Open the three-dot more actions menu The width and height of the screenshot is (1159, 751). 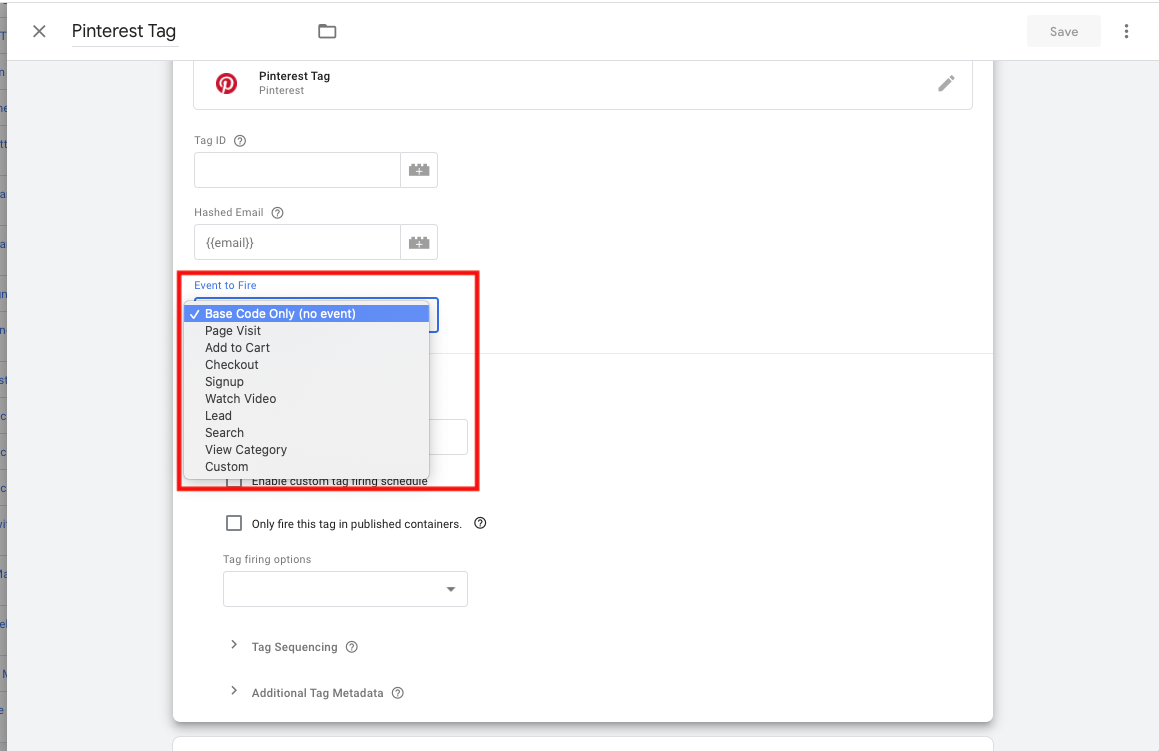pyautogui.click(x=1126, y=31)
